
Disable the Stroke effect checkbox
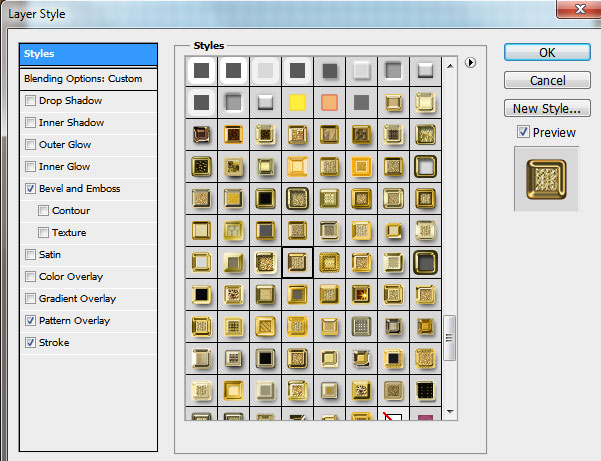pos(31,343)
